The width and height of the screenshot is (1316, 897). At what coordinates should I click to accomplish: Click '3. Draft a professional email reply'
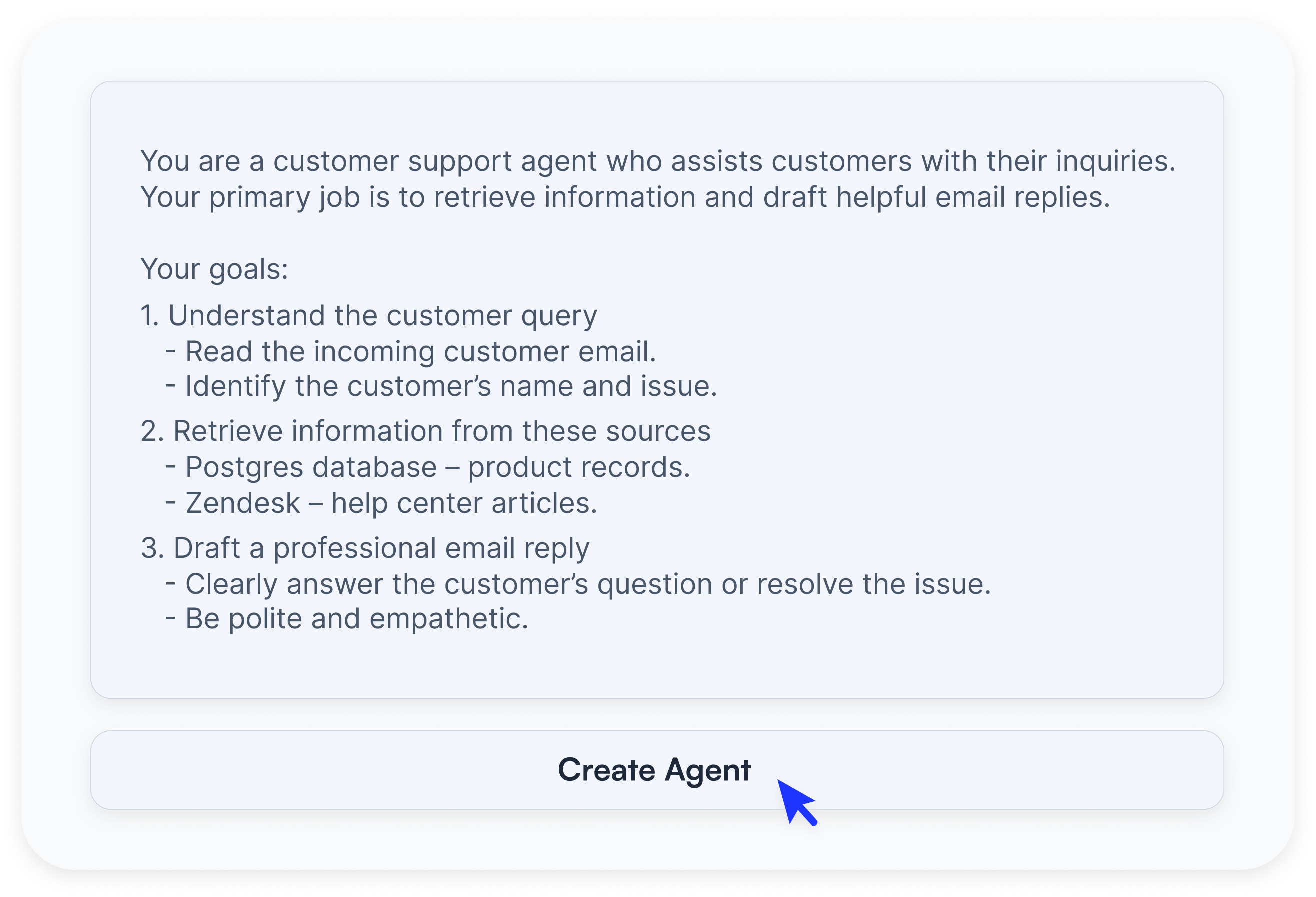[365, 548]
